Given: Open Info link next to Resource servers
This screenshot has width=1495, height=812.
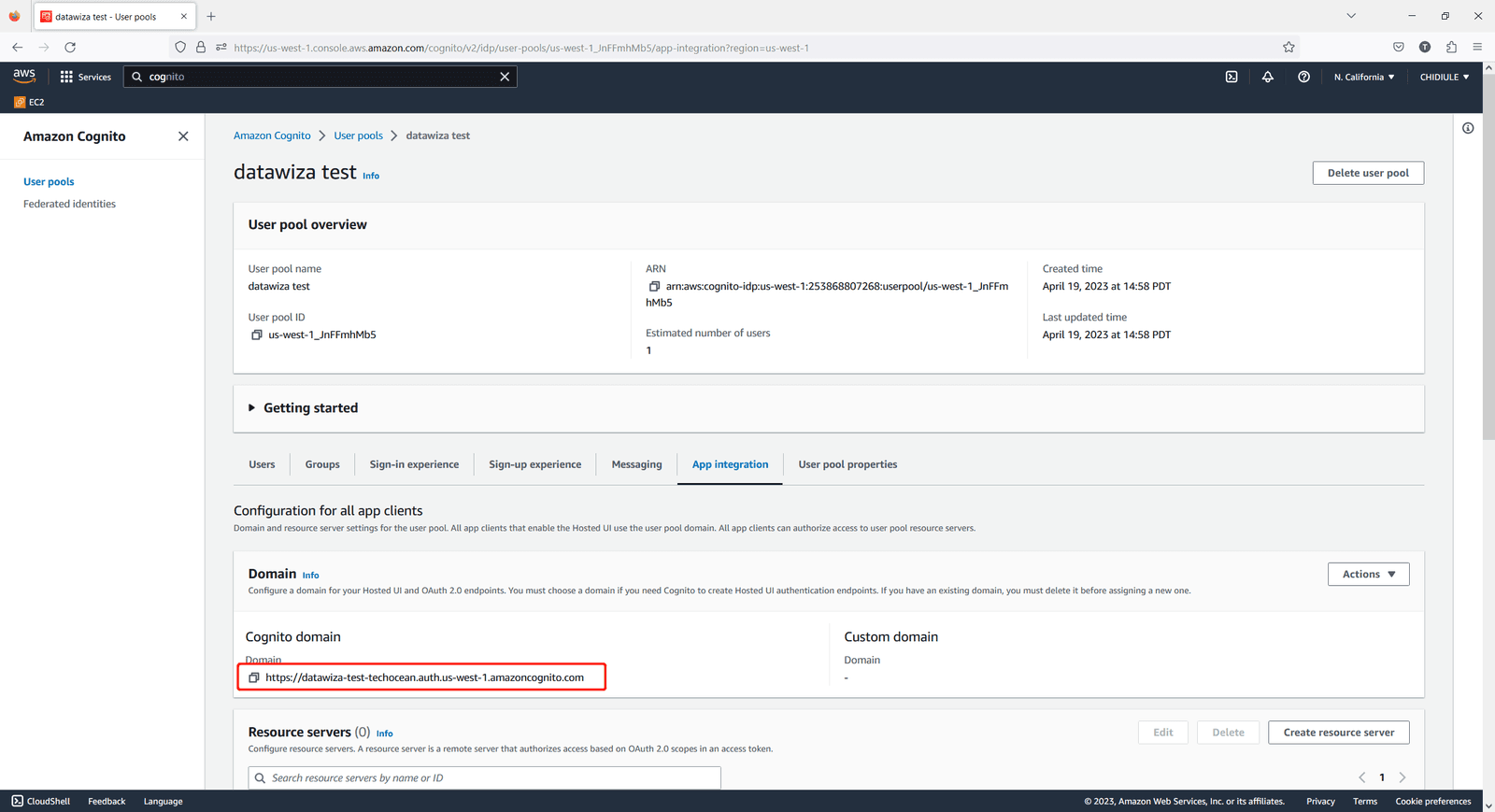Looking at the screenshot, I should point(384,734).
